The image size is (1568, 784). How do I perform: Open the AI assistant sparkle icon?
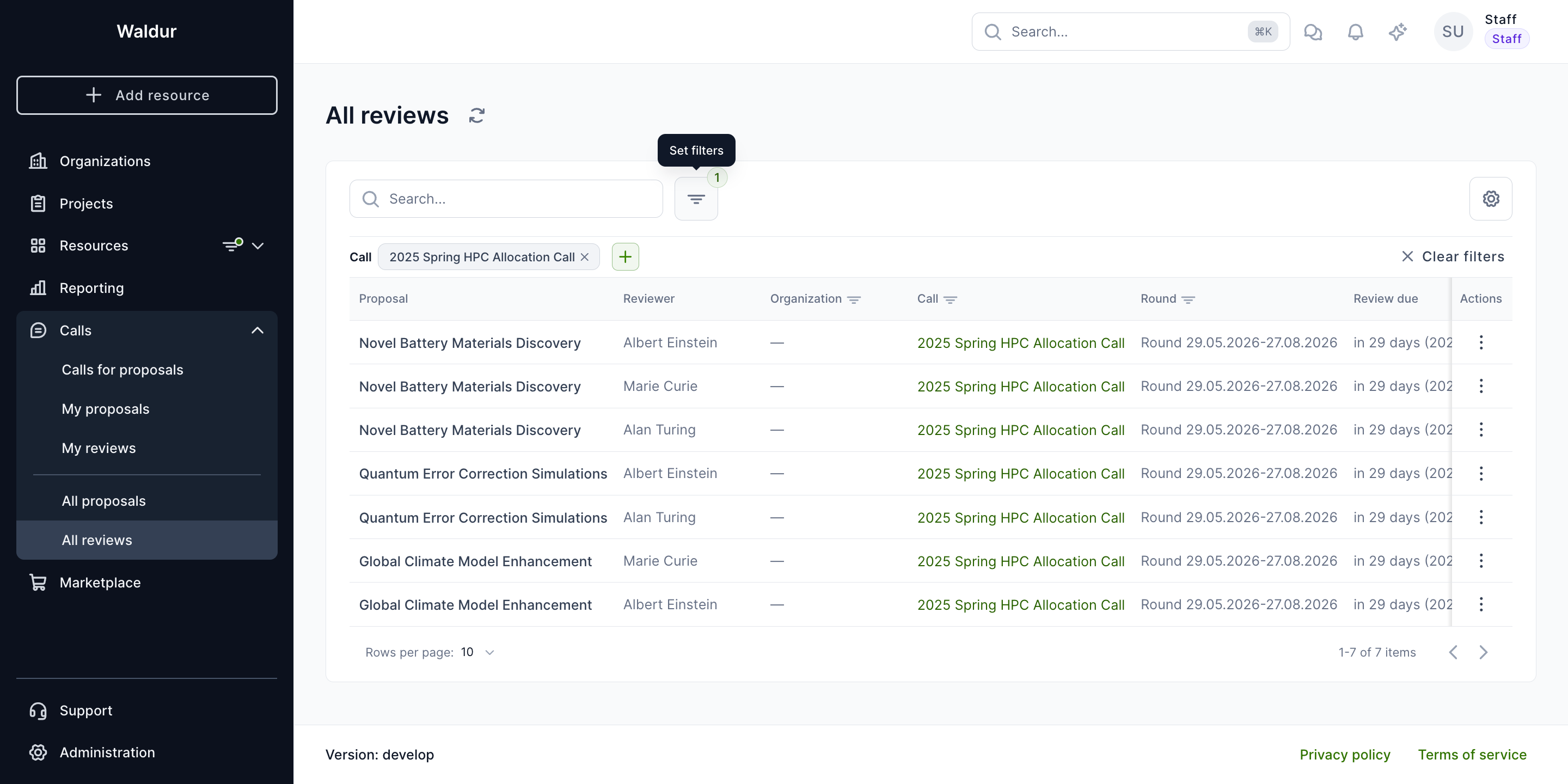point(1398,32)
